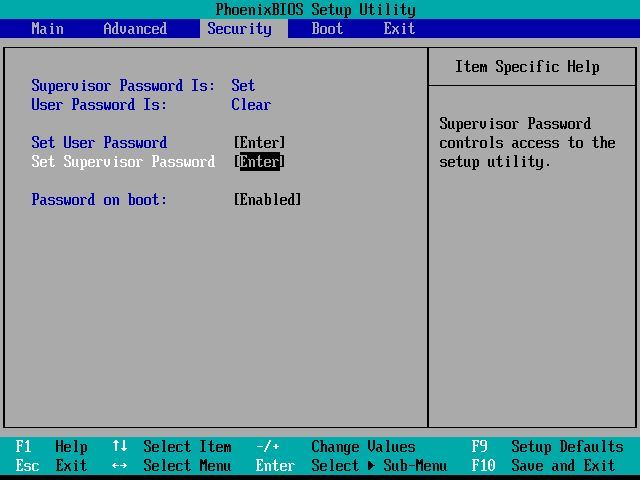Image resolution: width=640 pixels, height=480 pixels.
Task: Click the Enter Select Sub-Menu hint
Action: [x=351, y=465]
